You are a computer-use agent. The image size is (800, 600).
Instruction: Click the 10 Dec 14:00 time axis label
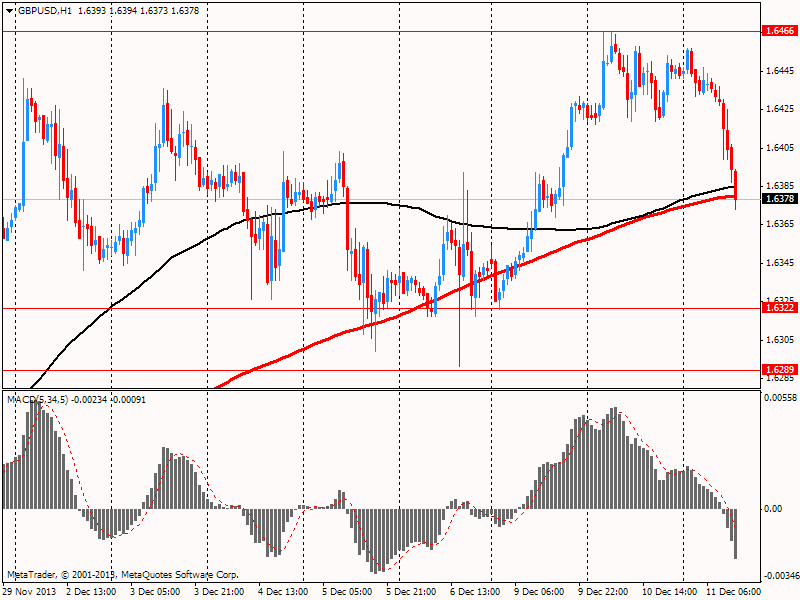click(667, 592)
